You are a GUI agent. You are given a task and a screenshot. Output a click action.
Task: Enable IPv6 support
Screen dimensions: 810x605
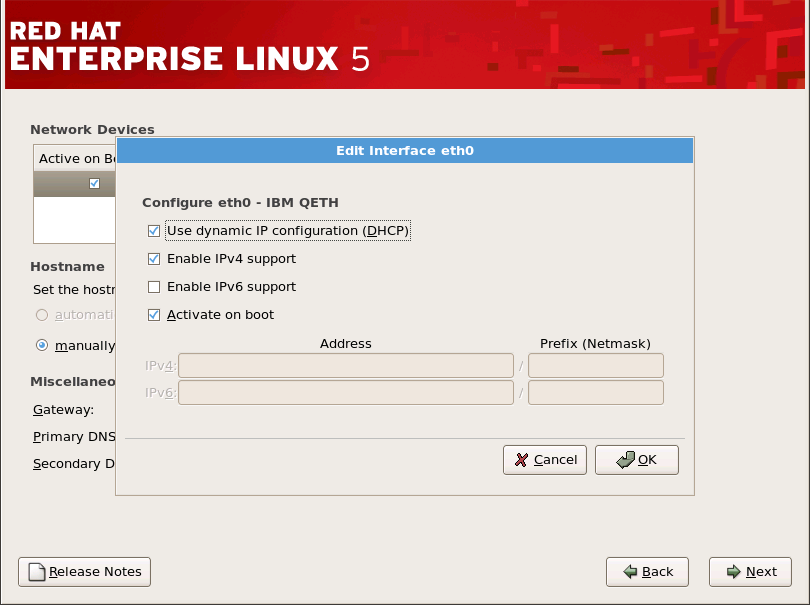[x=154, y=287]
